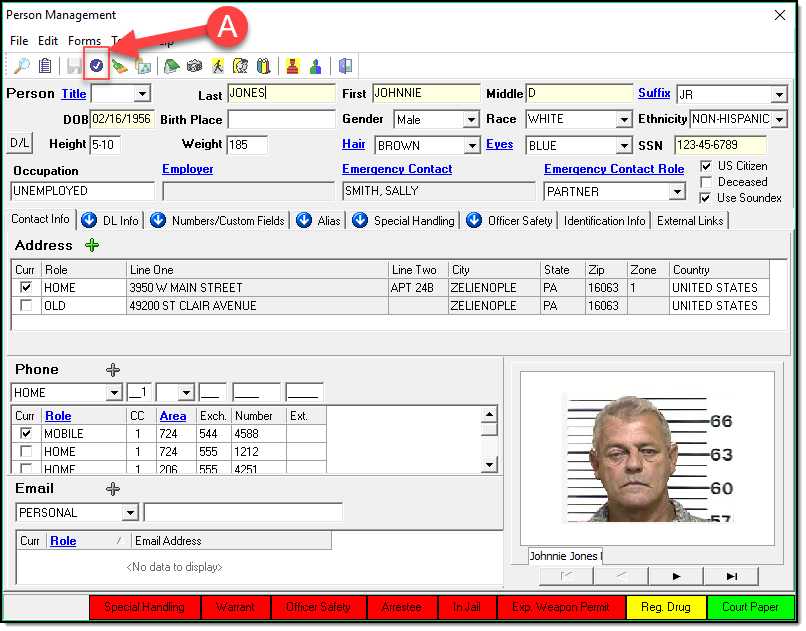Click the blue checkmark toolbar icon
Image resolution: width=806 pixels, height=631 pixels.
click(x=97, y=66)
